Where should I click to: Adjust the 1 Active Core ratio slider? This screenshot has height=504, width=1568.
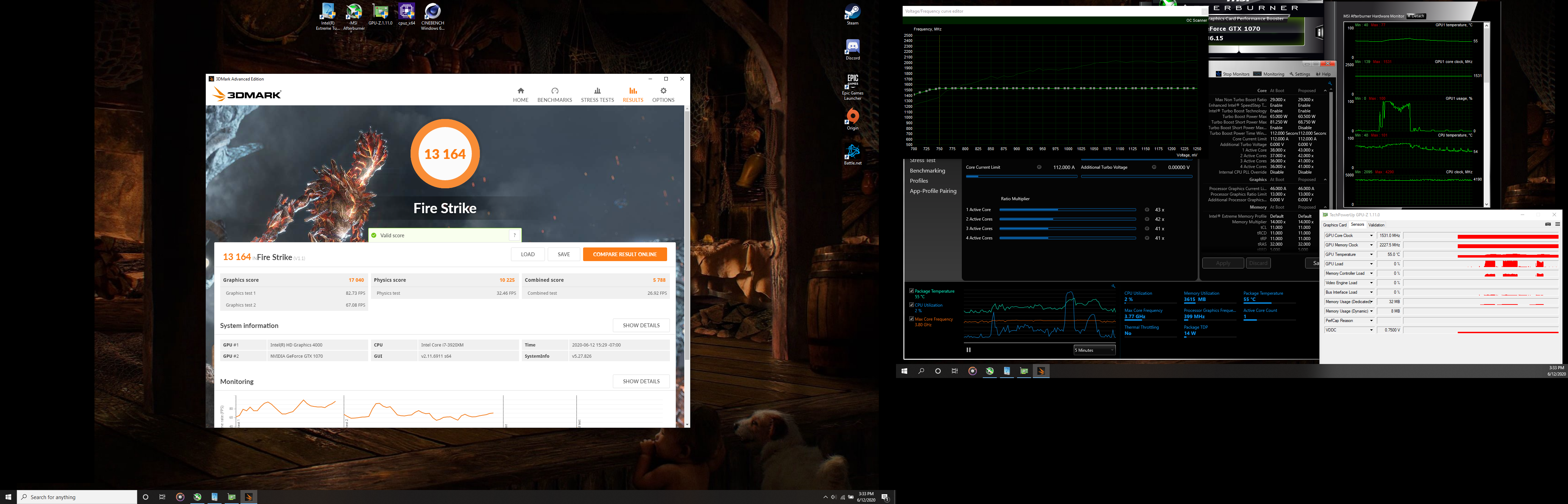click(x=1067, y=209)
